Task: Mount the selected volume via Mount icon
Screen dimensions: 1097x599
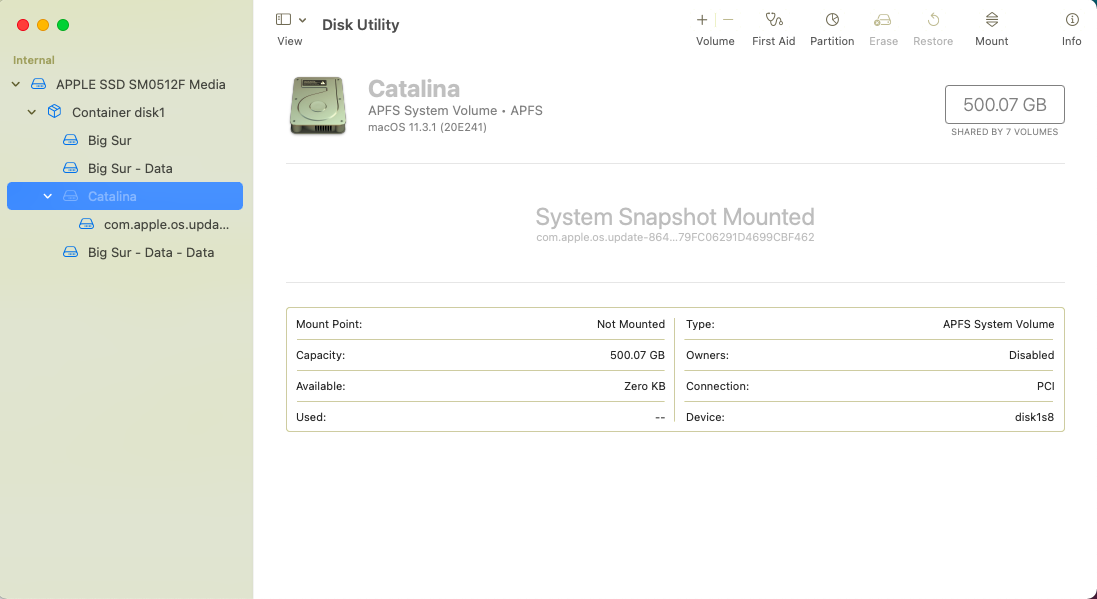Action: (992, 20)
